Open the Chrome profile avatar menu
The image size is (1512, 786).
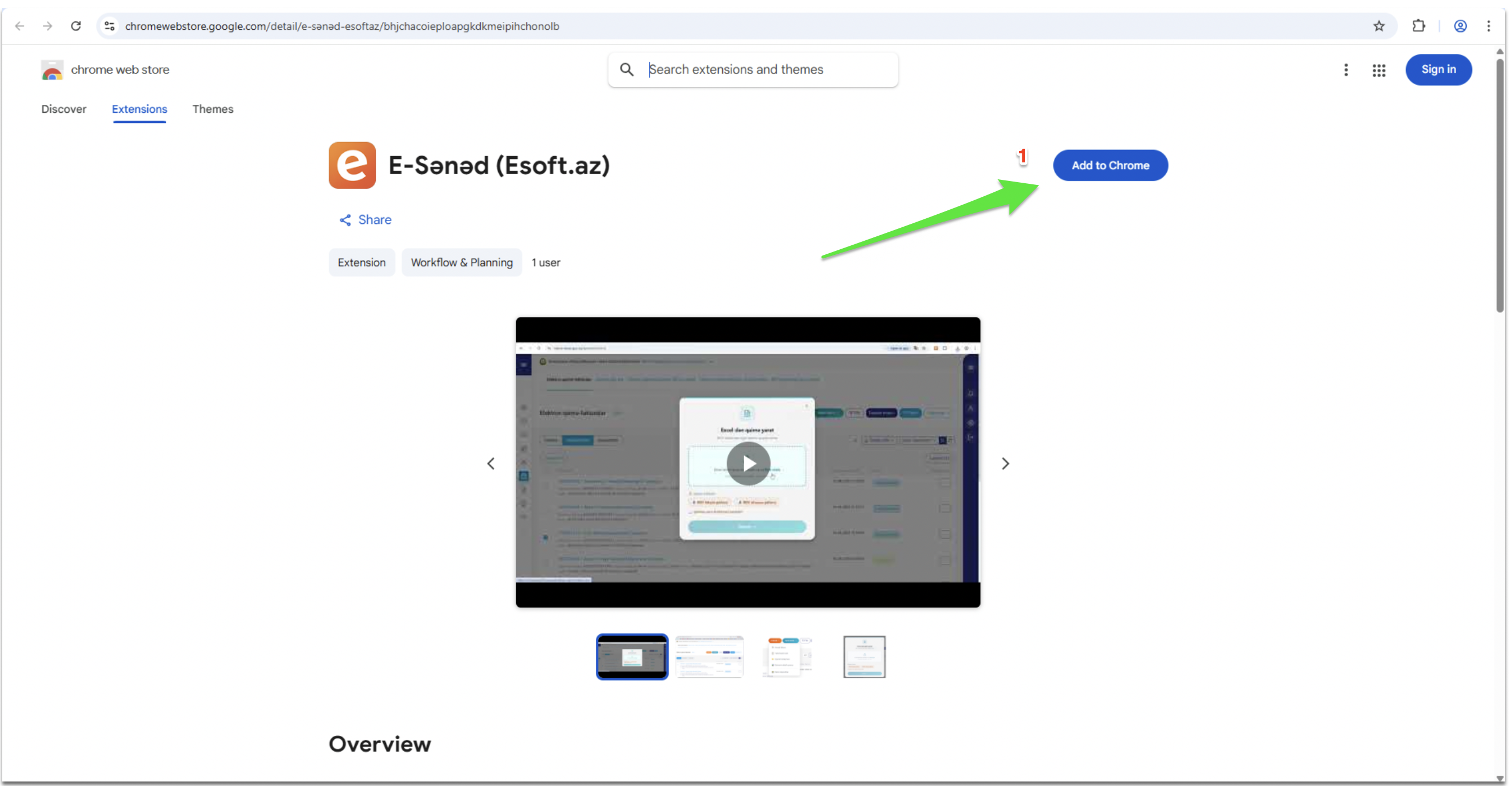[x=1460, y=26]
